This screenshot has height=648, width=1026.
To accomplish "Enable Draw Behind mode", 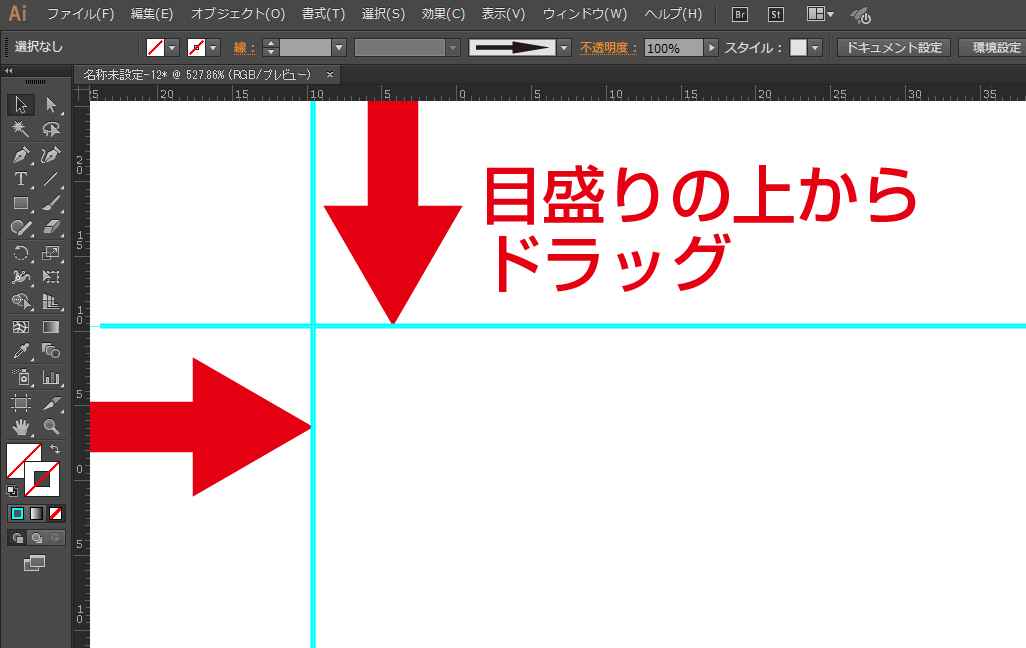I will [x=37, y=538].
